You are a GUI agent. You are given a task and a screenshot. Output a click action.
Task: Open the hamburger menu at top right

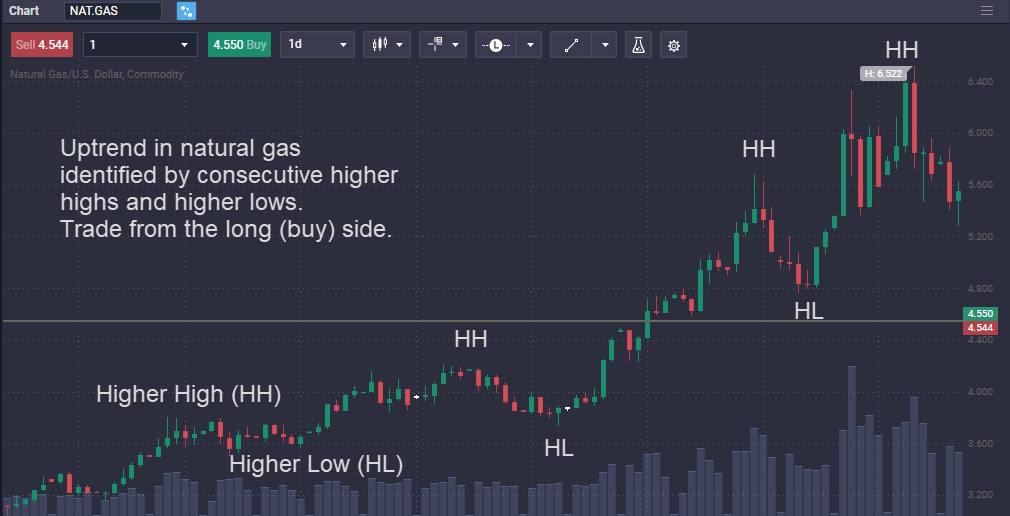[988, 11]
